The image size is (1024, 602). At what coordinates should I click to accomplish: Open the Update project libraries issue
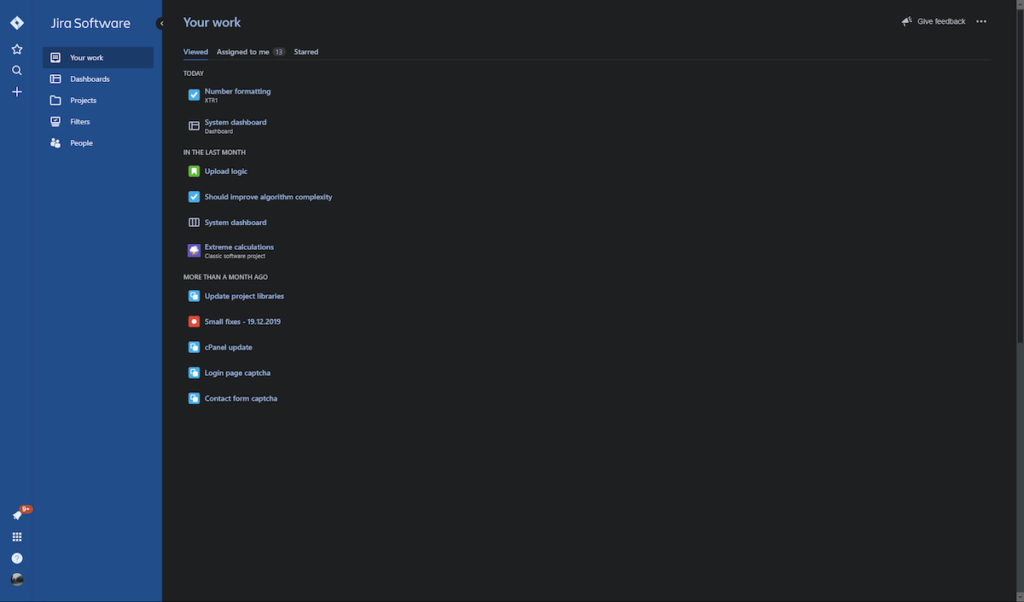tap(244, 295)
